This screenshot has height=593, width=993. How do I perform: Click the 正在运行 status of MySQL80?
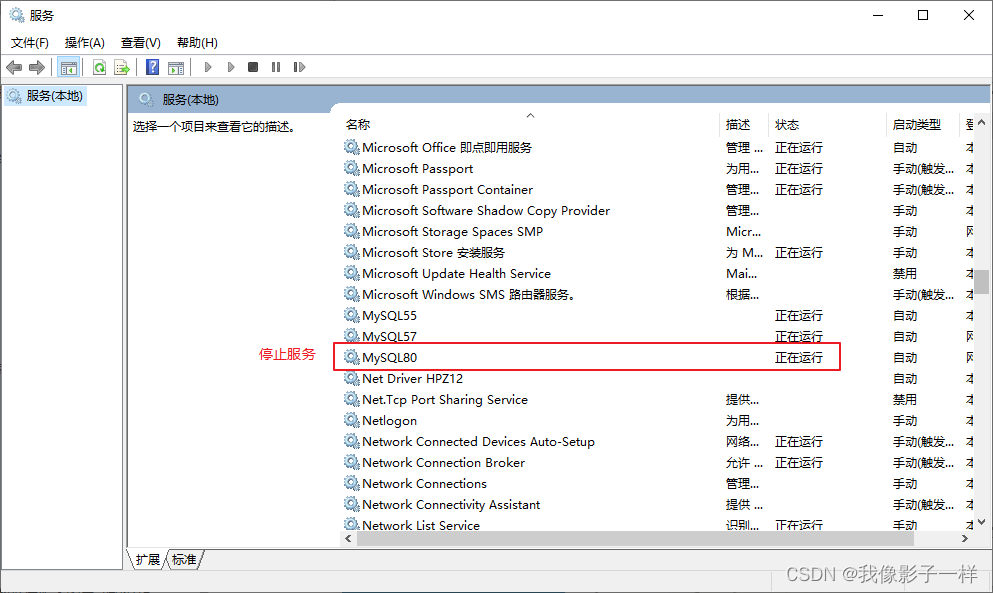pos(799,358)
